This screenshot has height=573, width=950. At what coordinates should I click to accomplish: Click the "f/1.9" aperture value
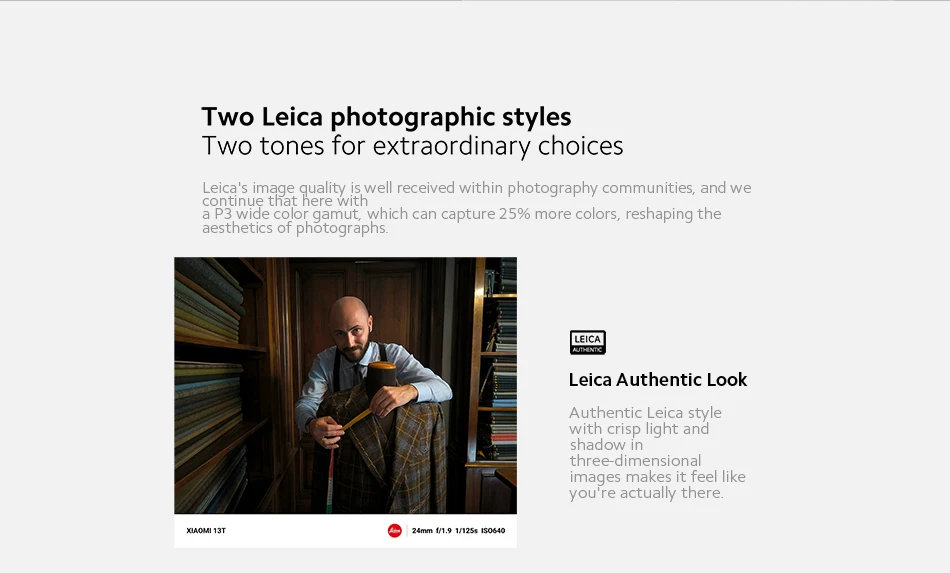443,531
